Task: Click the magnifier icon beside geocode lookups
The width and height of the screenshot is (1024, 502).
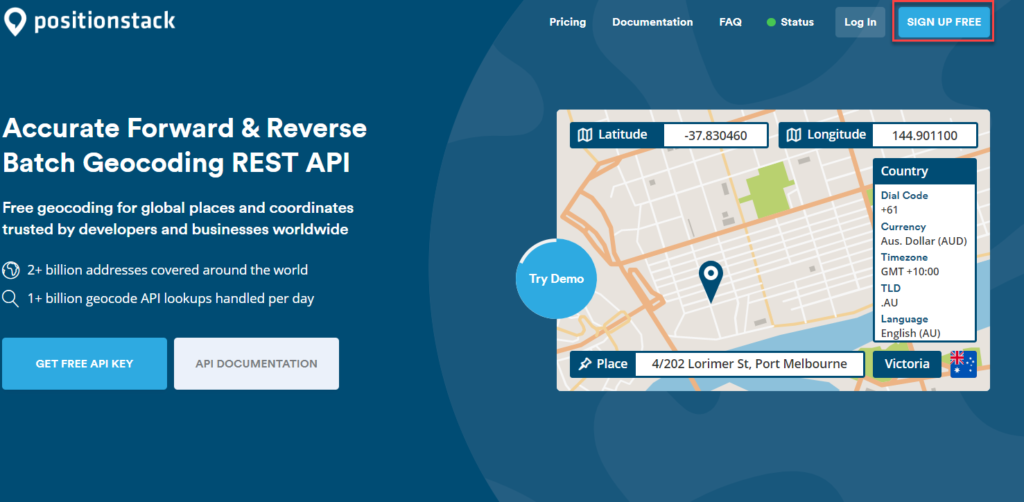Action: point(10,299)
